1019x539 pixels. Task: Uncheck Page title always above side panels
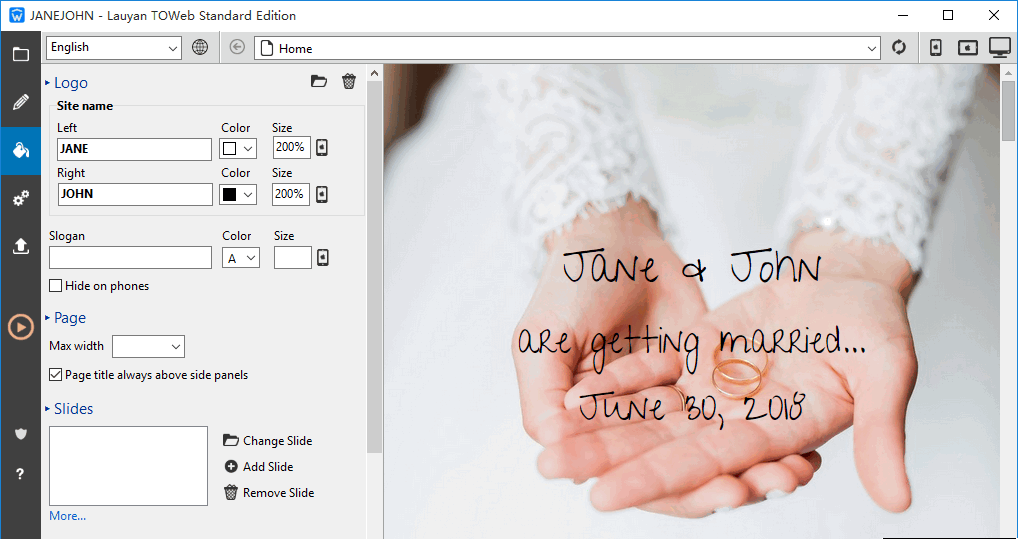(x=56, y=375)
